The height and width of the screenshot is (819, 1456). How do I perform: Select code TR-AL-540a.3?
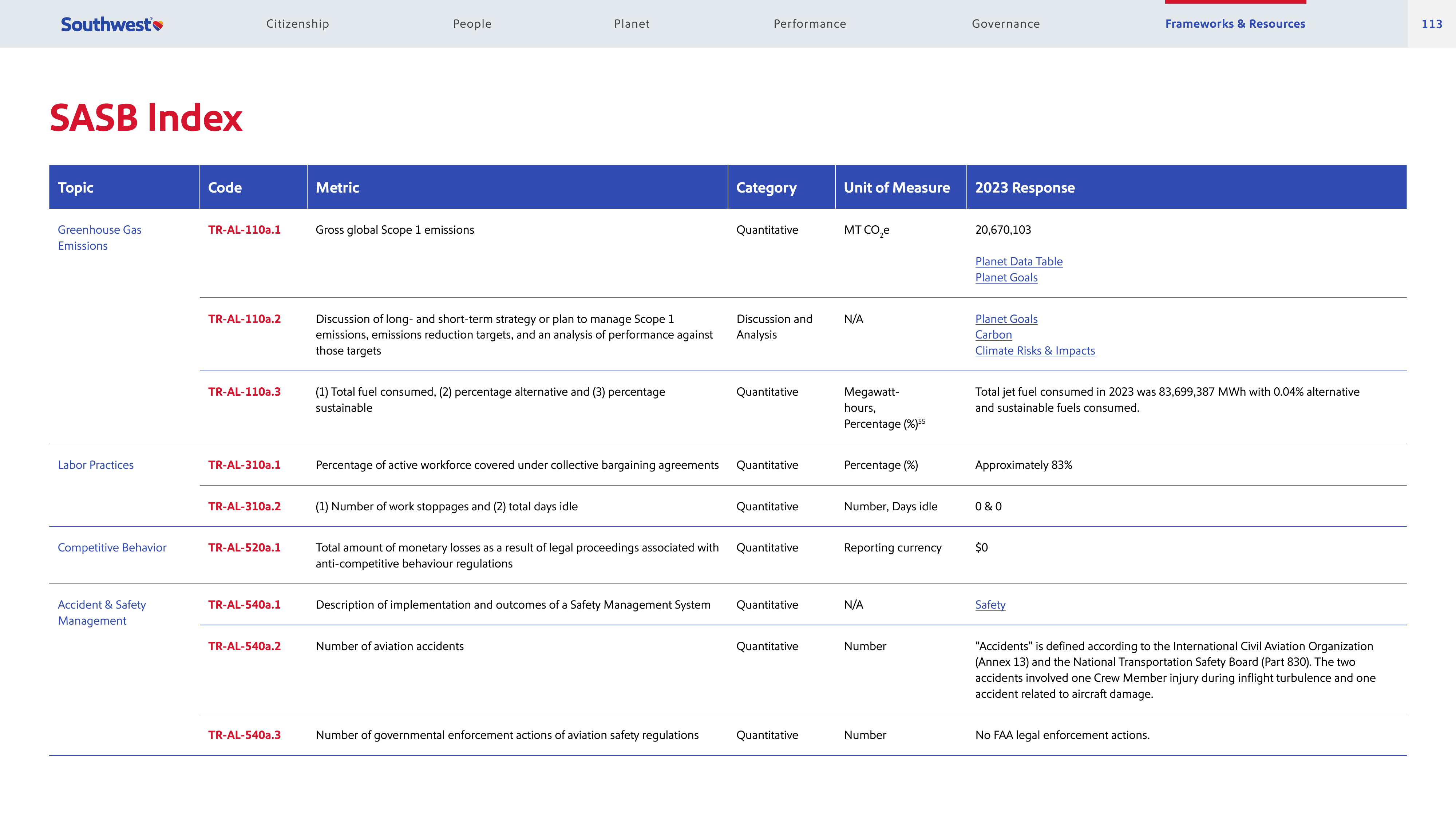pos(244,735)
